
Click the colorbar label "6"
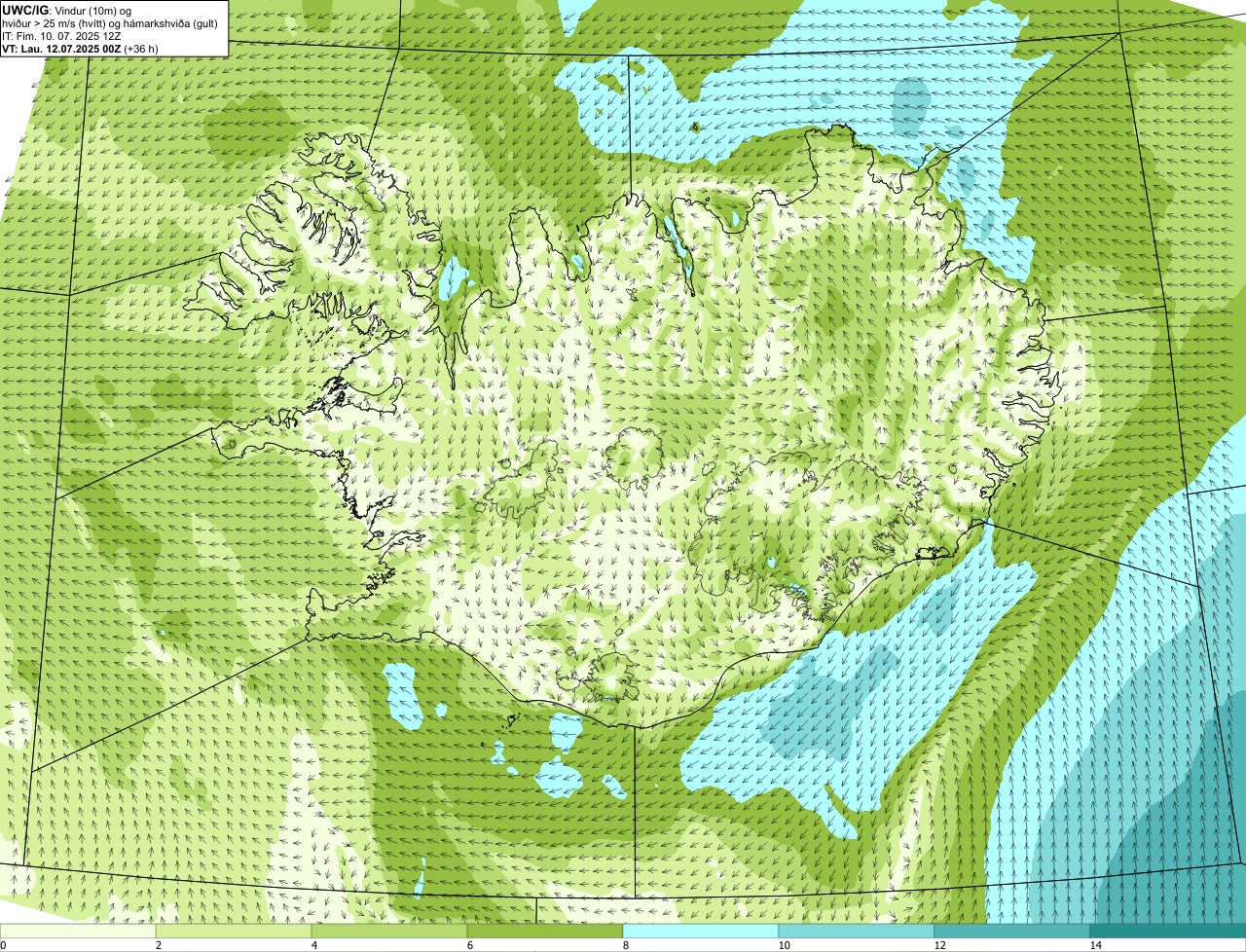coord(470,945)
